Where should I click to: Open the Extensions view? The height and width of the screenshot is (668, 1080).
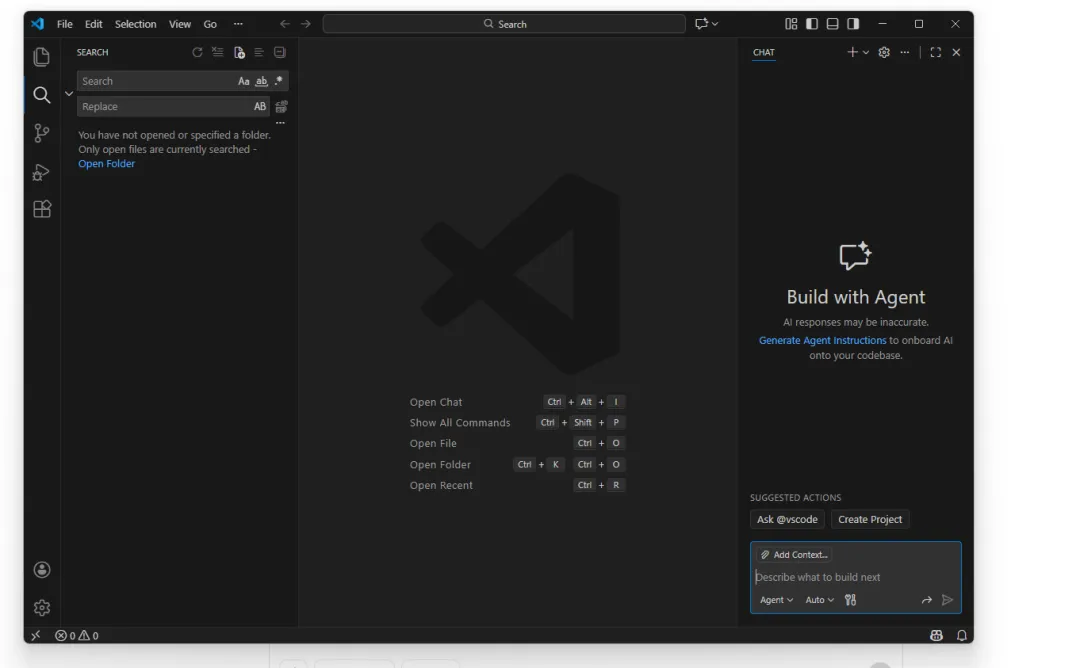(x=41, y=209)
